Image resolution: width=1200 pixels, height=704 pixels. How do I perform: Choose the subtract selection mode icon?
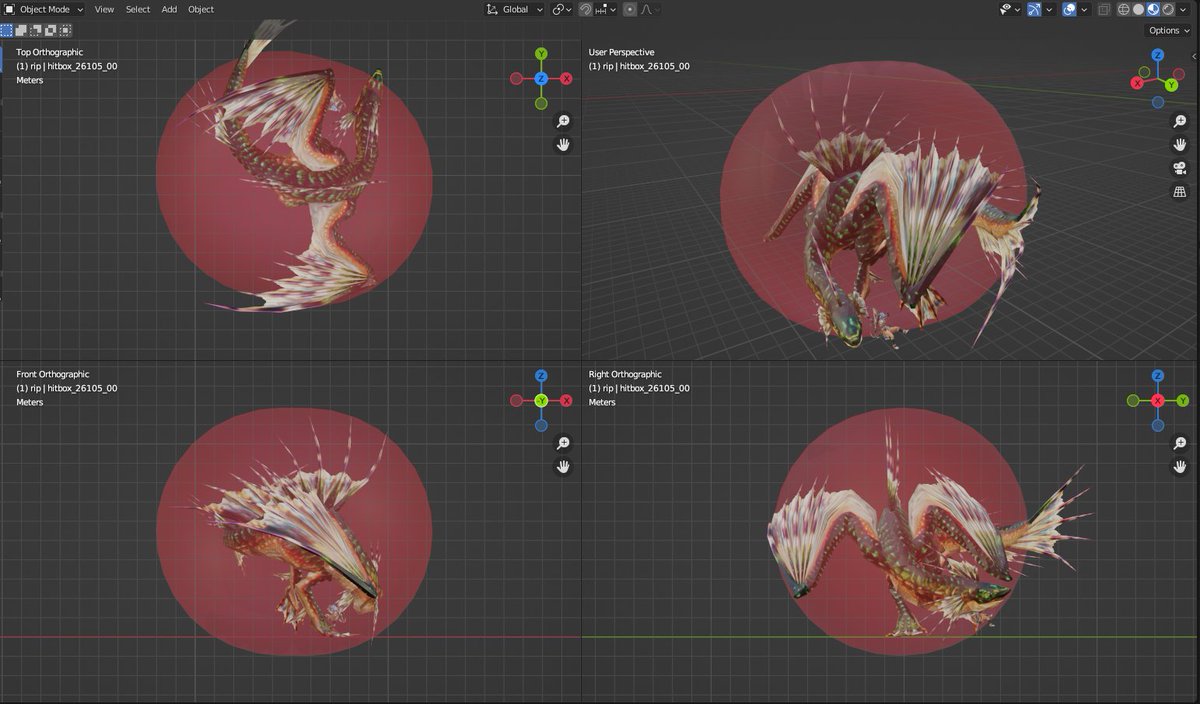click(36, 30)
